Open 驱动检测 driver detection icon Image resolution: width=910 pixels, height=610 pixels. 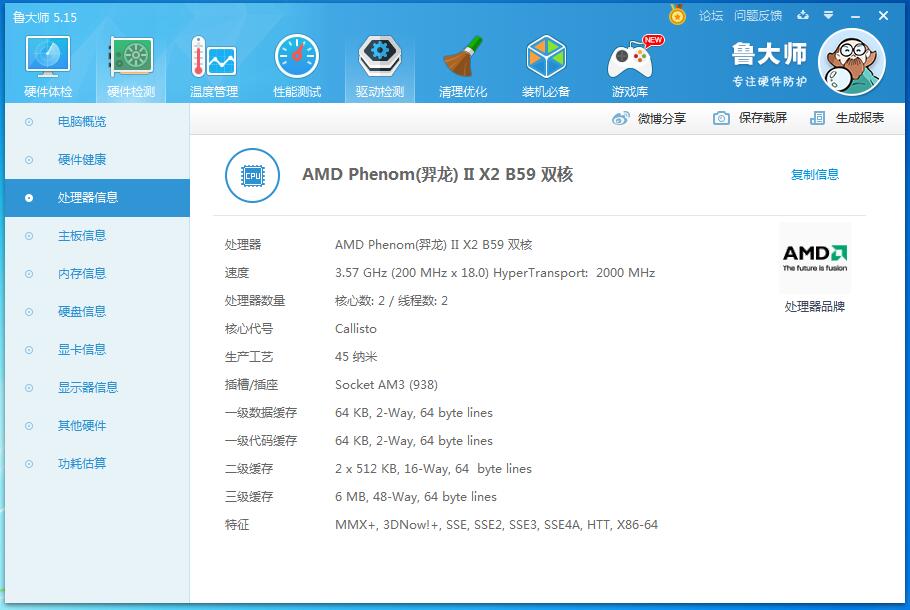(x=380, y=56)
